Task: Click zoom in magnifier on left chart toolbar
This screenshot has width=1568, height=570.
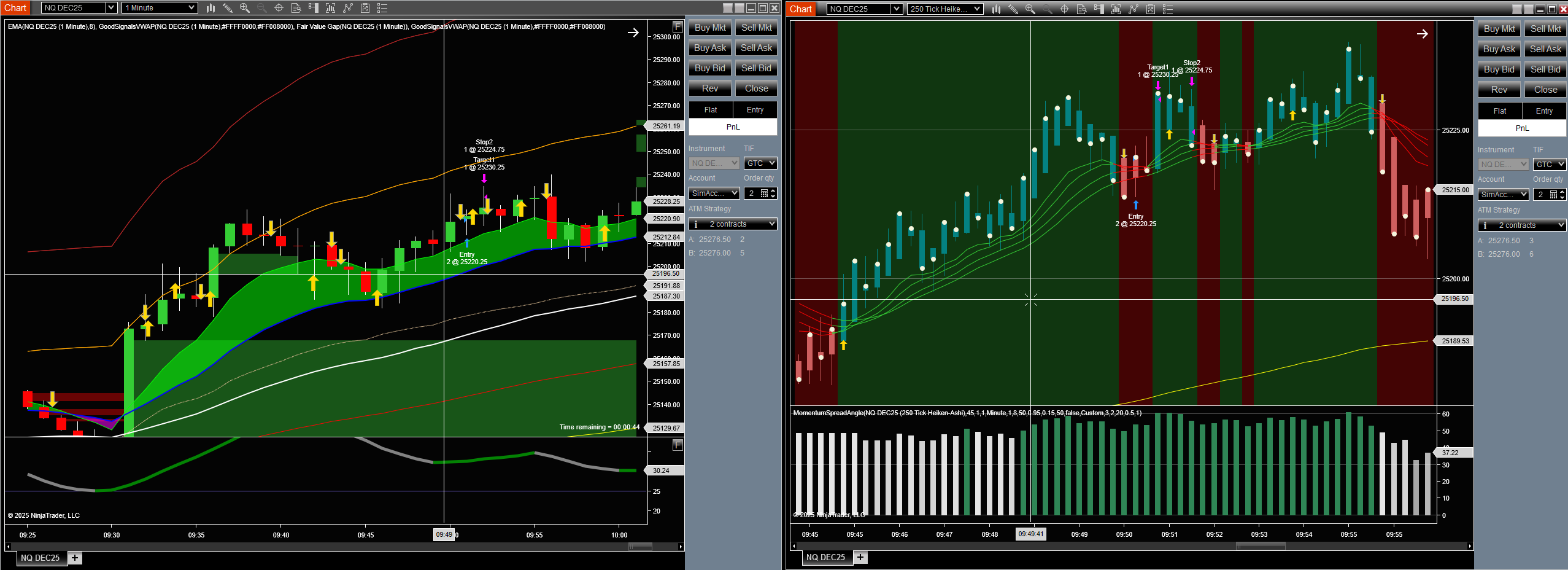Action: click(x=244, y=8)
